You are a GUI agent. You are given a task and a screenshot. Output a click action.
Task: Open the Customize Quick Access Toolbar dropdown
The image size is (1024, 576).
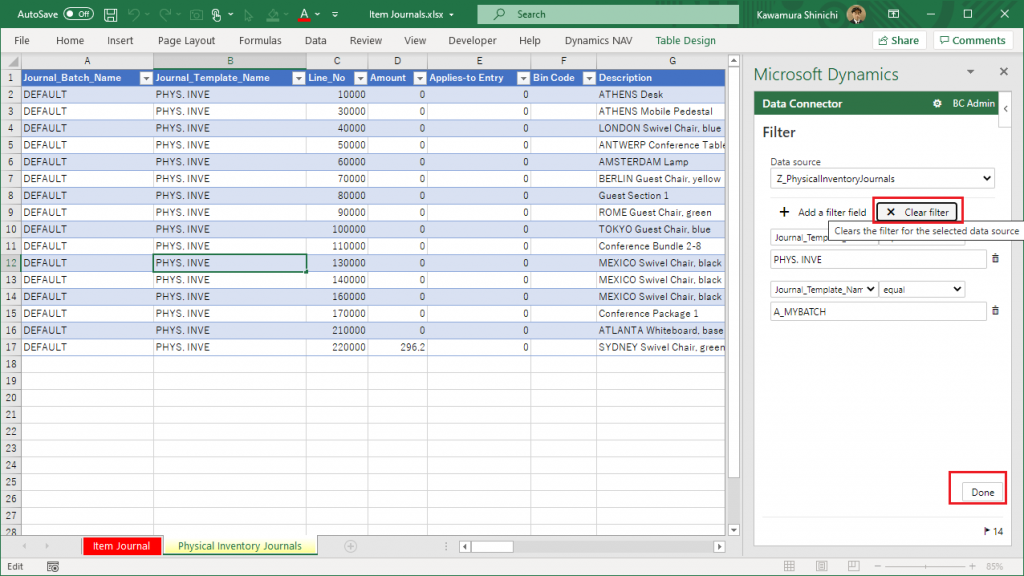[x=335, y=14]
